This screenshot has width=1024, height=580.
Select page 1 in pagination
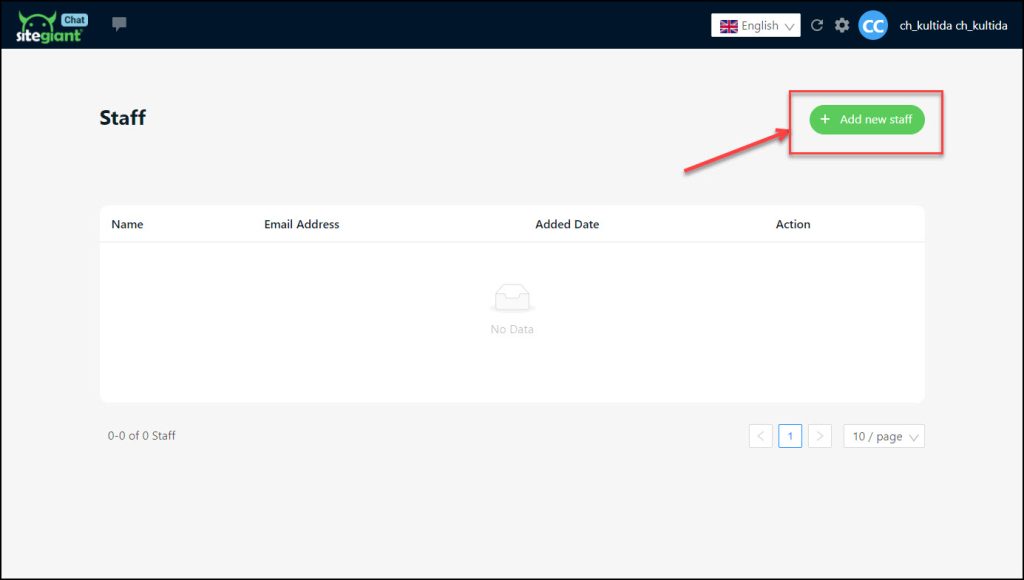pos(790,436)
